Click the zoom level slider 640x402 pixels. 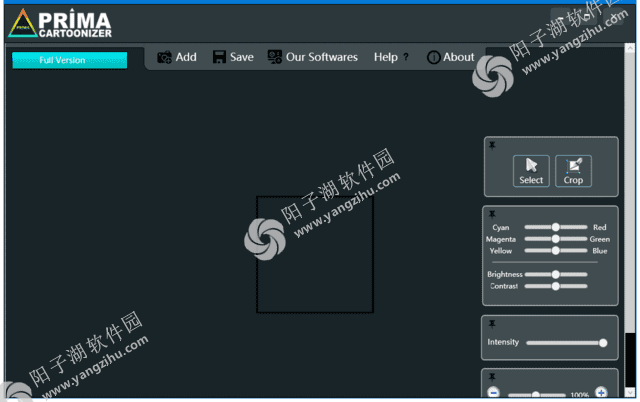(536, 395)
